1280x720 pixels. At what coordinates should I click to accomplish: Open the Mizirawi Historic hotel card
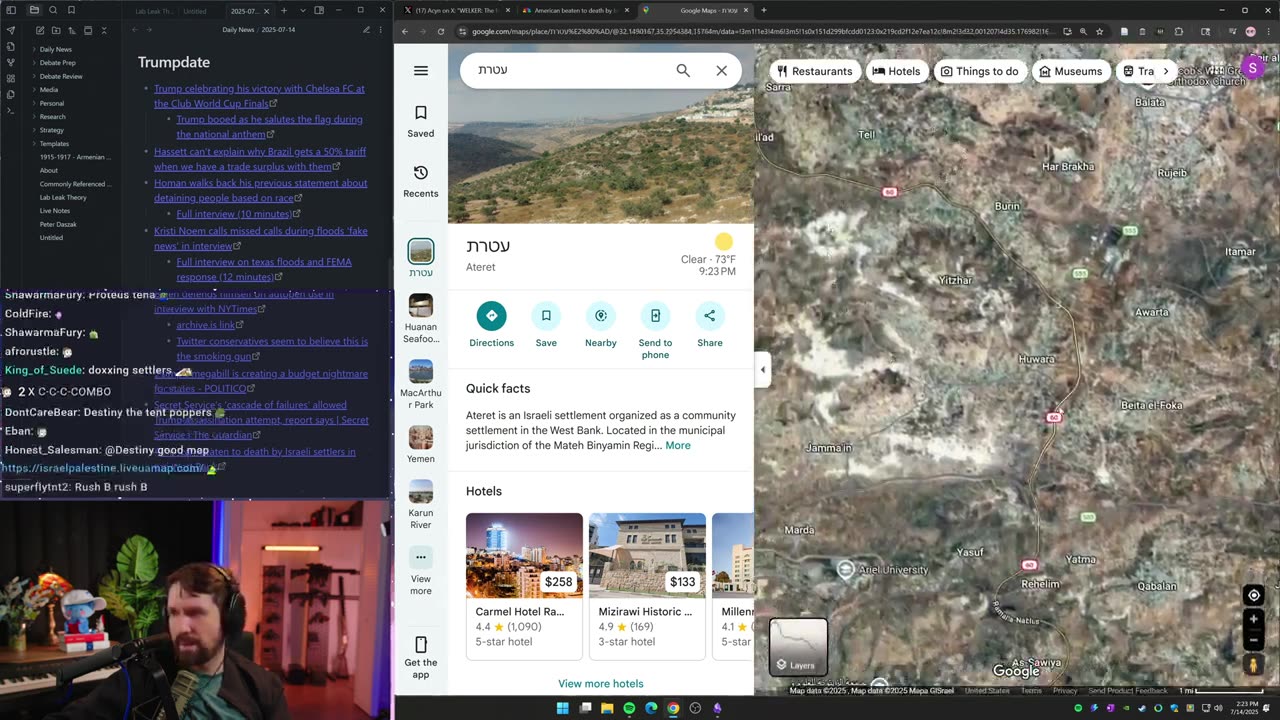click(x=647, y=586)
